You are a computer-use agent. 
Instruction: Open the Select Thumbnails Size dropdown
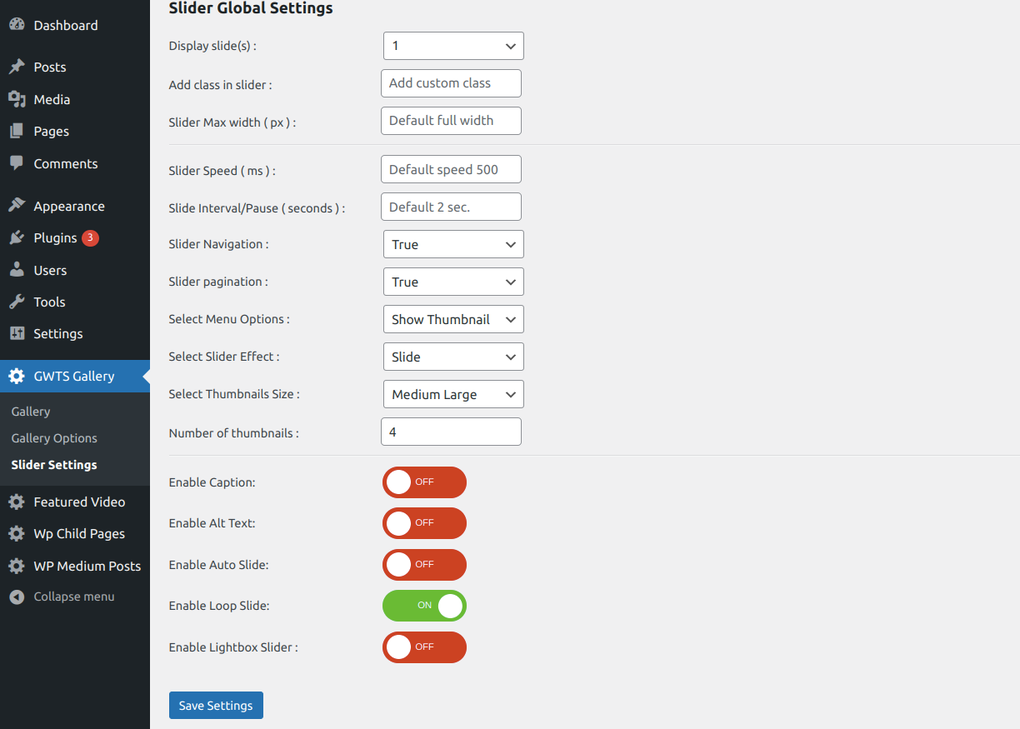(453, 394)
